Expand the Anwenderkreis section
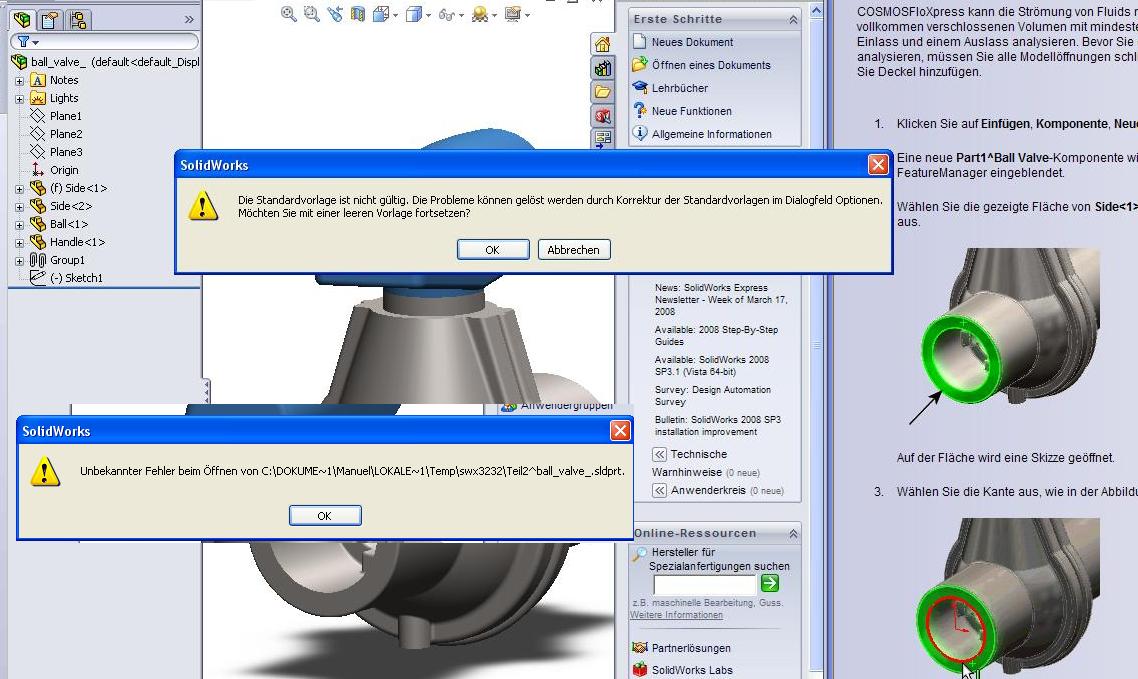Screen dimensions: 1138x679 click(x=659, y=490)
